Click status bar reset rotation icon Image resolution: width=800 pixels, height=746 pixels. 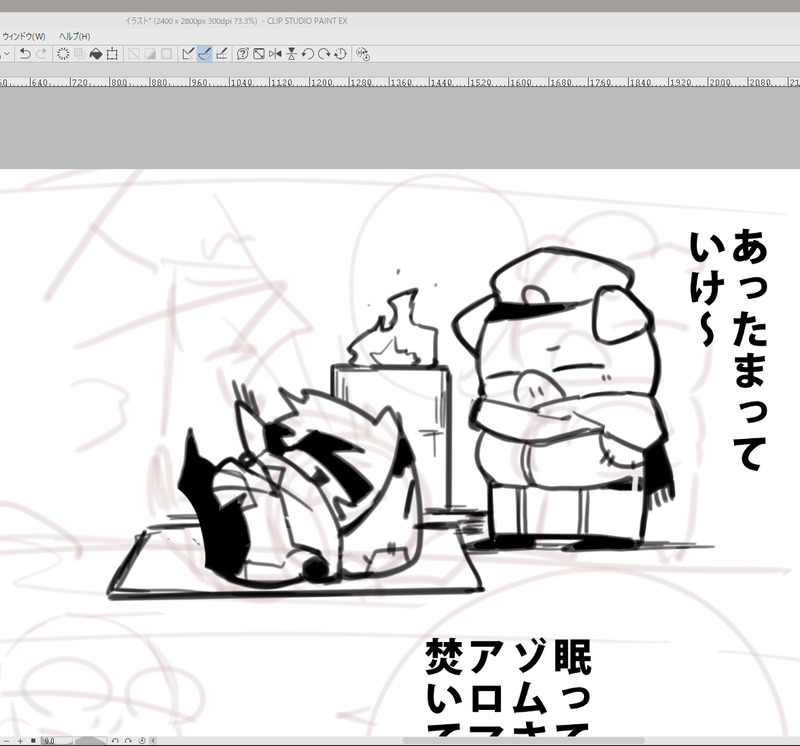141,740
